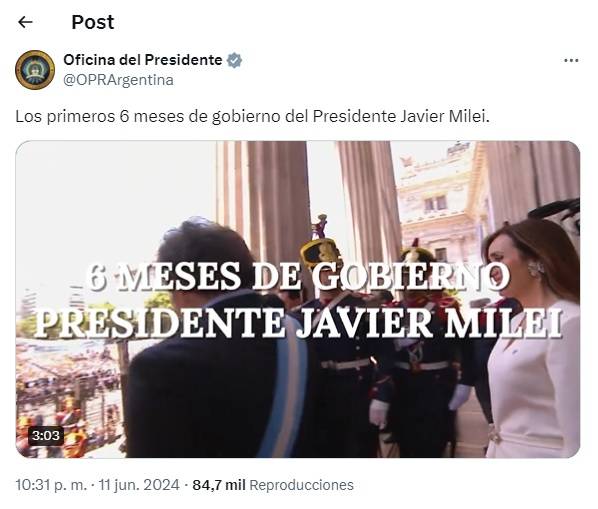Click the 10:31 p. m. timestamp
598x509 pixels.
pyautogui.click(x=51, y=485)
